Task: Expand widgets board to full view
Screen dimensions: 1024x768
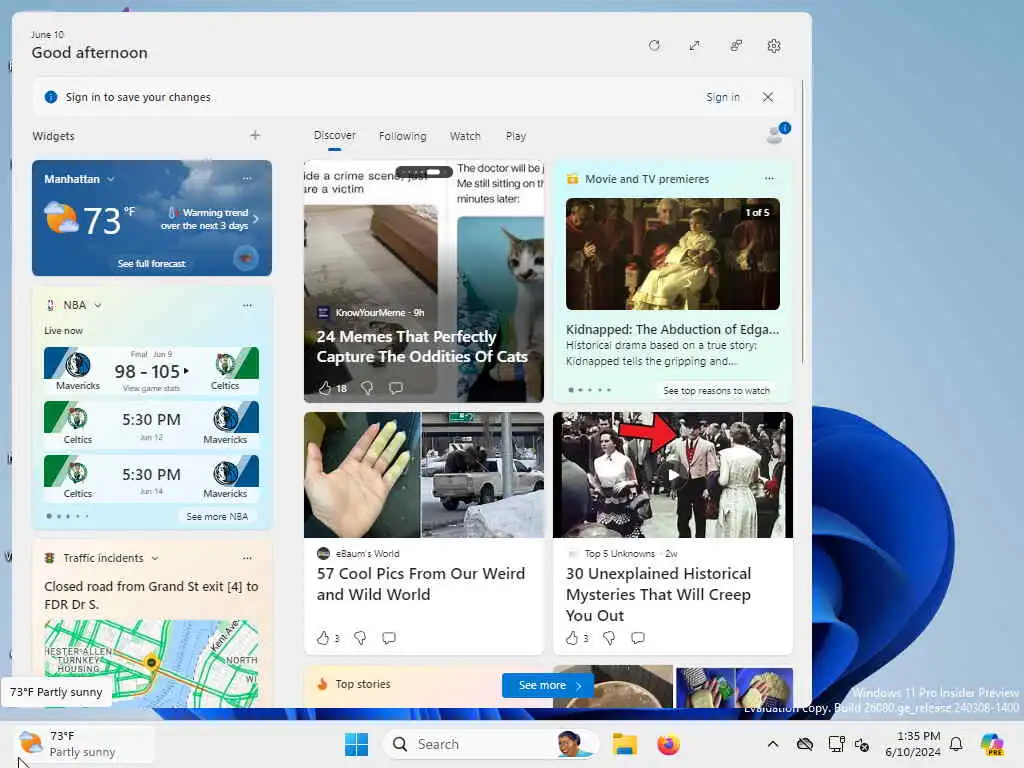Action: click(694, 46)
